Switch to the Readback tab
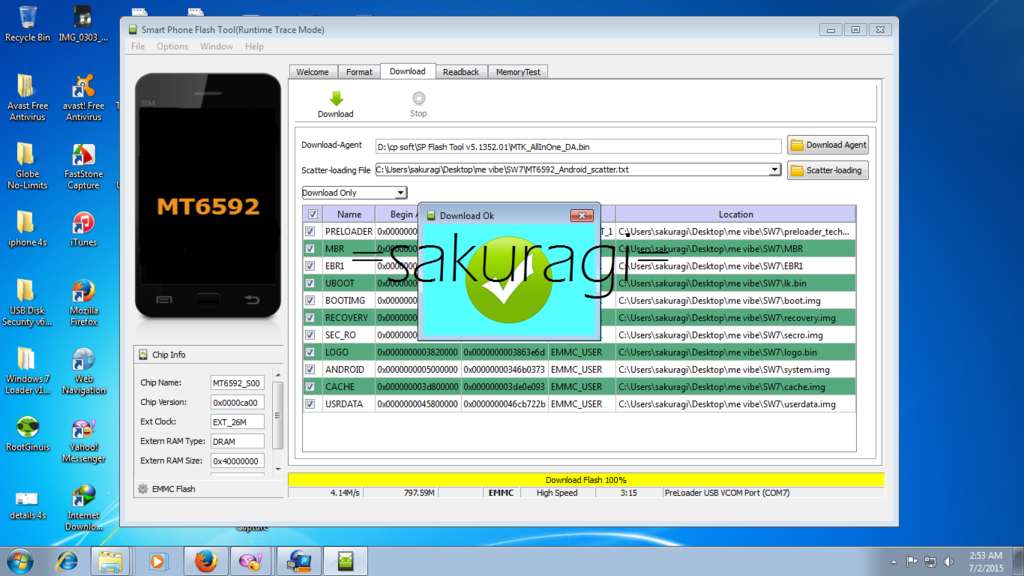Screen dimensions: 1024x576 point(461,72)
